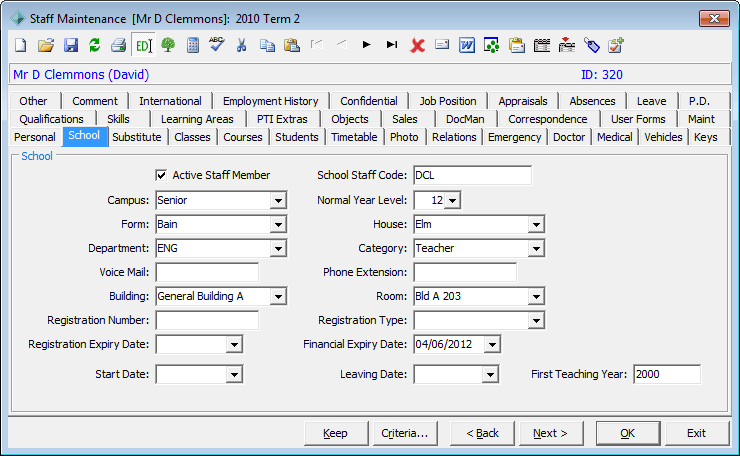Image resolution: width=740 pixels, height=456 pixels.
Task: Confirm with the OK button
Action: point(628,433)
